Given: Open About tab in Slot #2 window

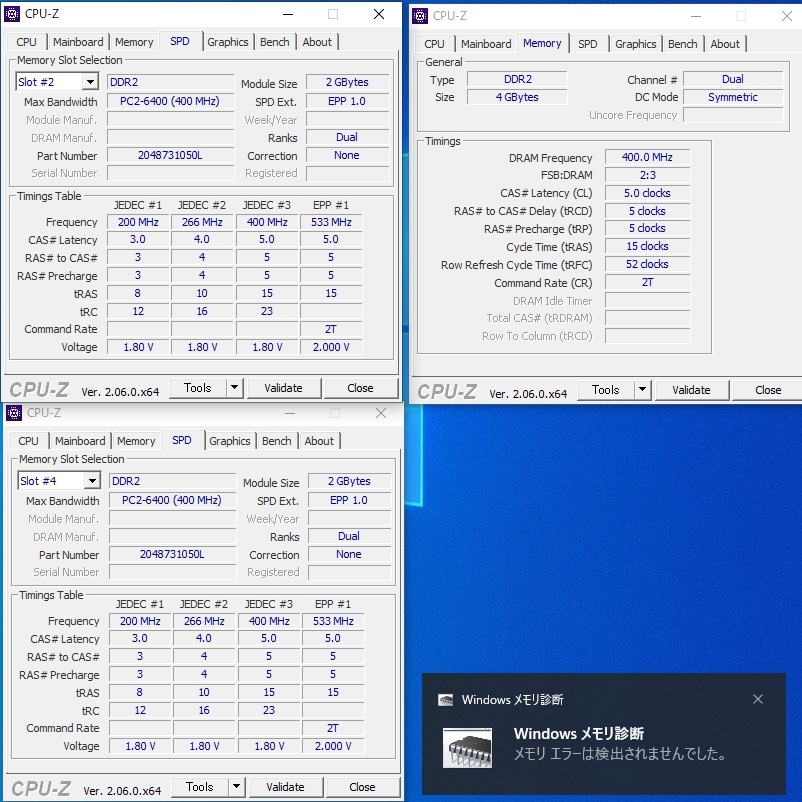Looking at the screenshot, I should 317,42.
